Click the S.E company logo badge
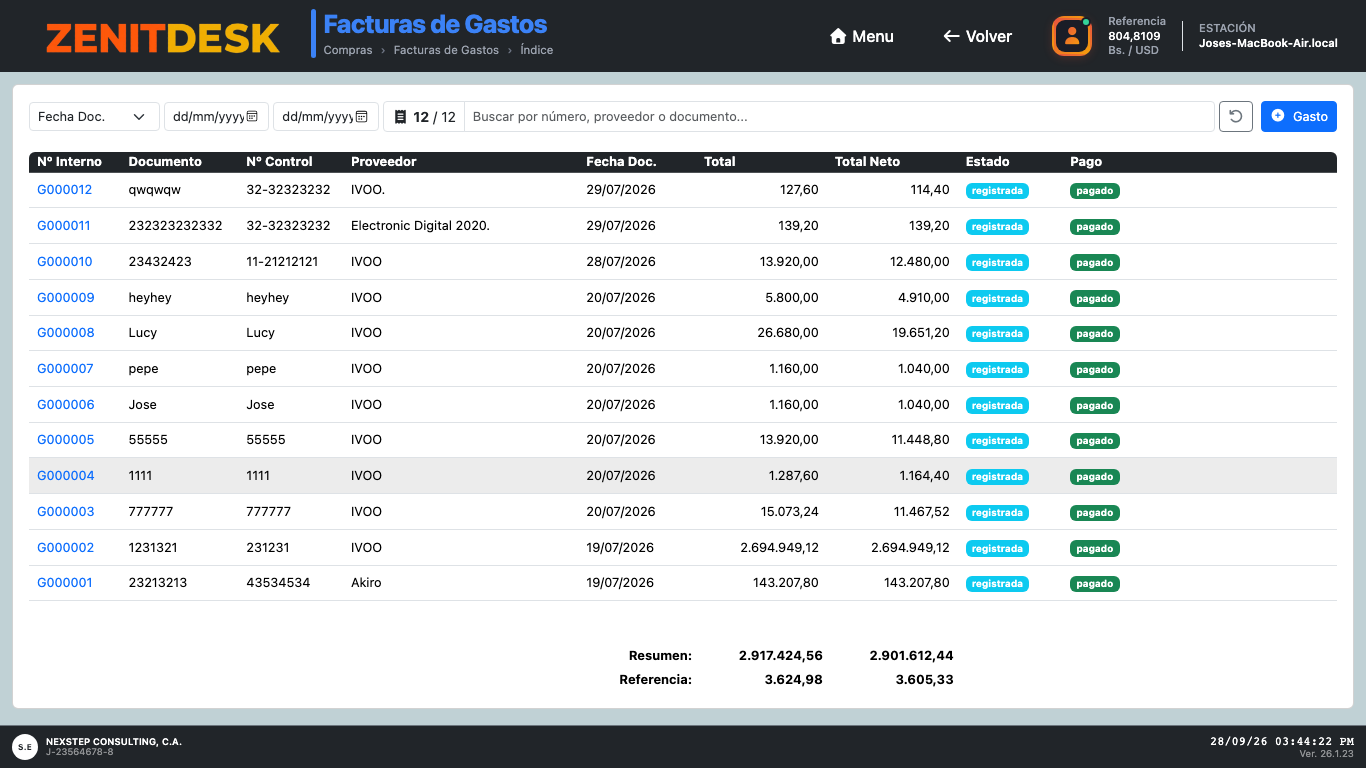Image resolution: width=1366 pixels, height=768 pixels. pyautogui.click(x=25, y=747)
